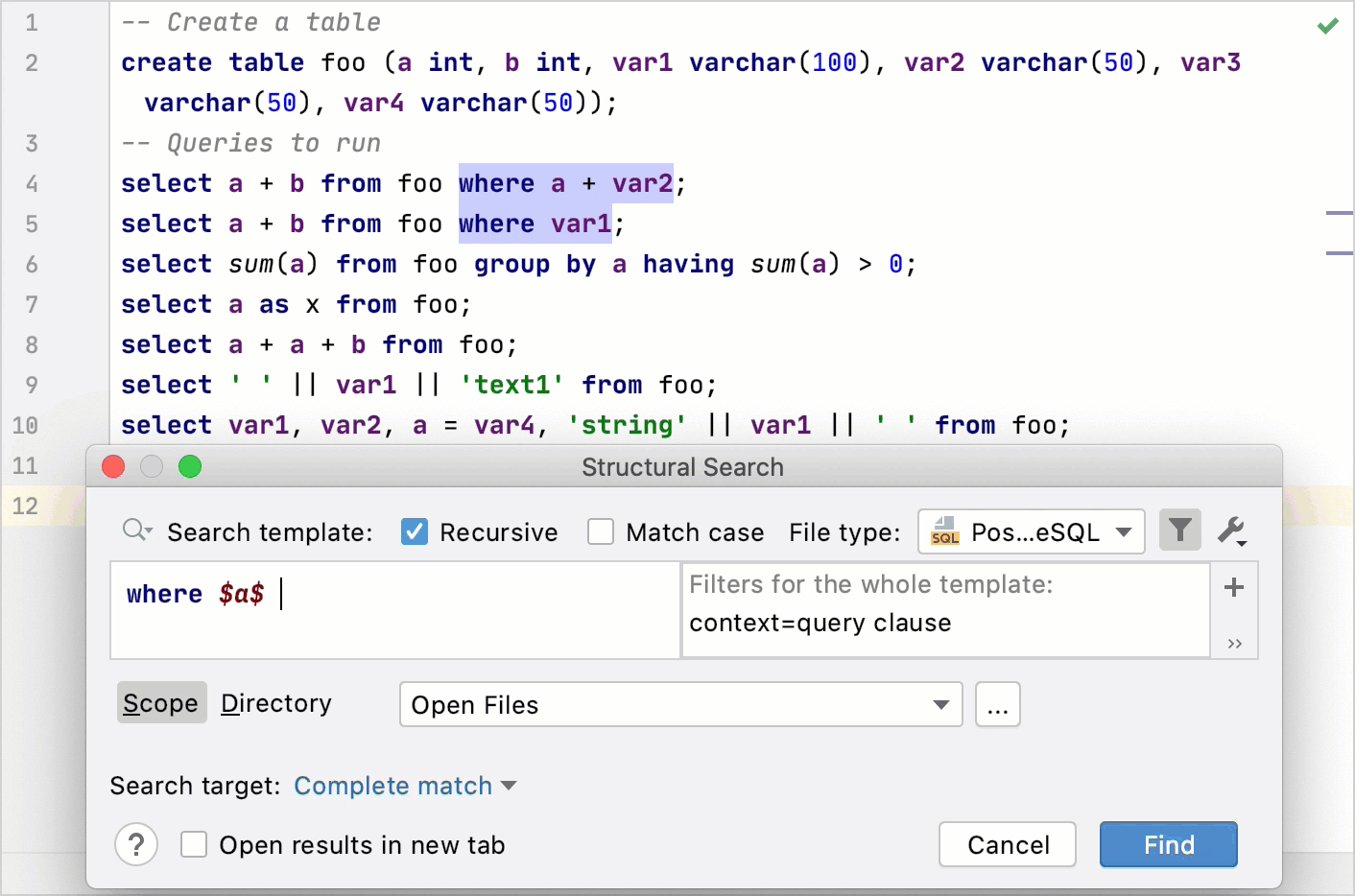Uncheck the Recursive checkbox

[414, 531]
